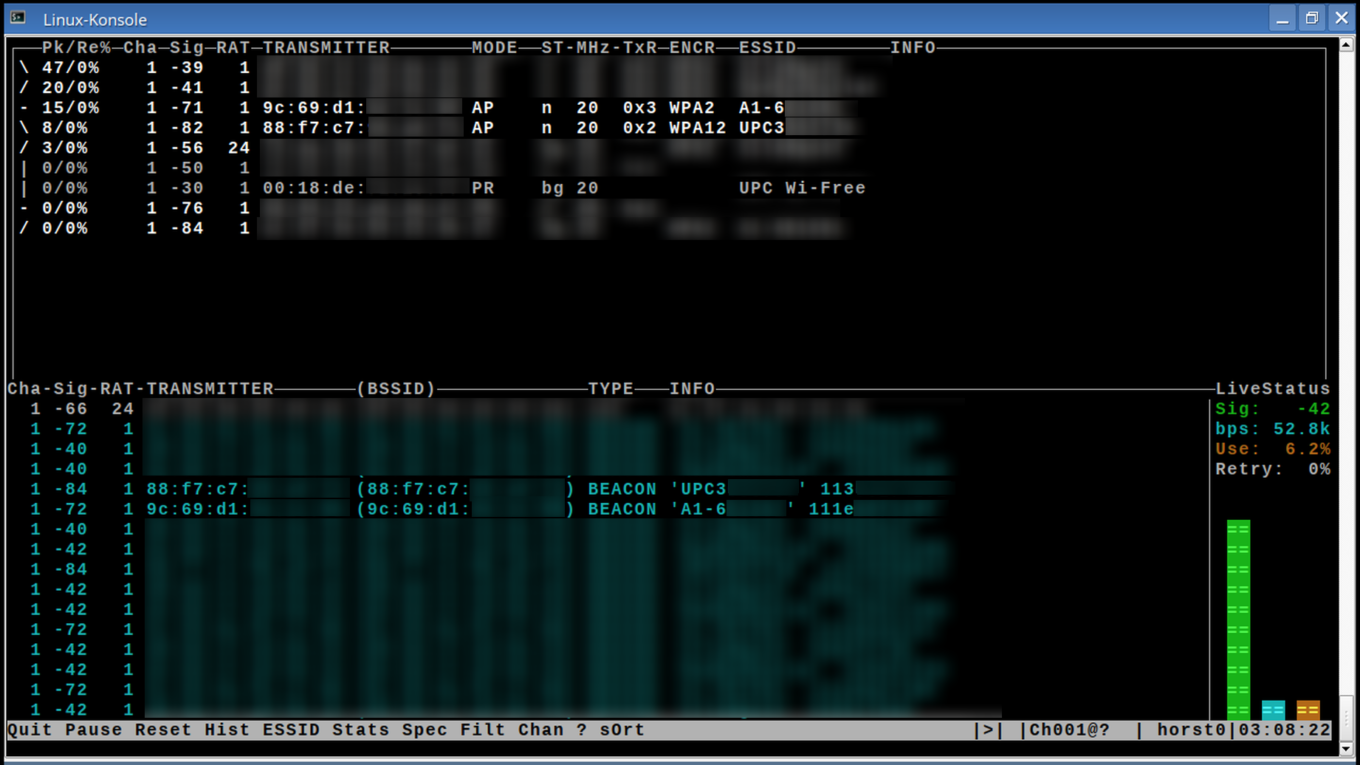Image resolution: width=1360 pixels, height=765 pixels.
Task: Open the Chan channel menu item
Action: pyautogui.click(x=540, y=730)
